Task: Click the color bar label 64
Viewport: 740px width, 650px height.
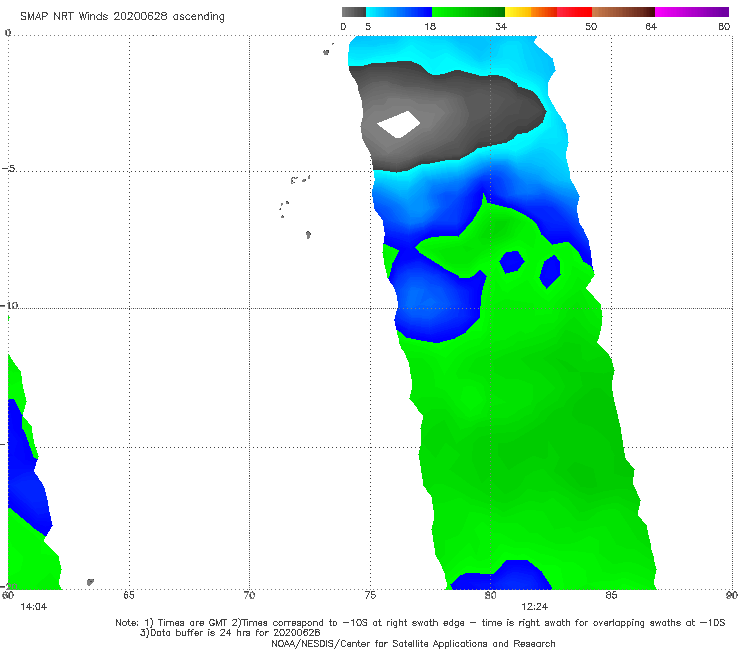Action: tap(651, 26)
